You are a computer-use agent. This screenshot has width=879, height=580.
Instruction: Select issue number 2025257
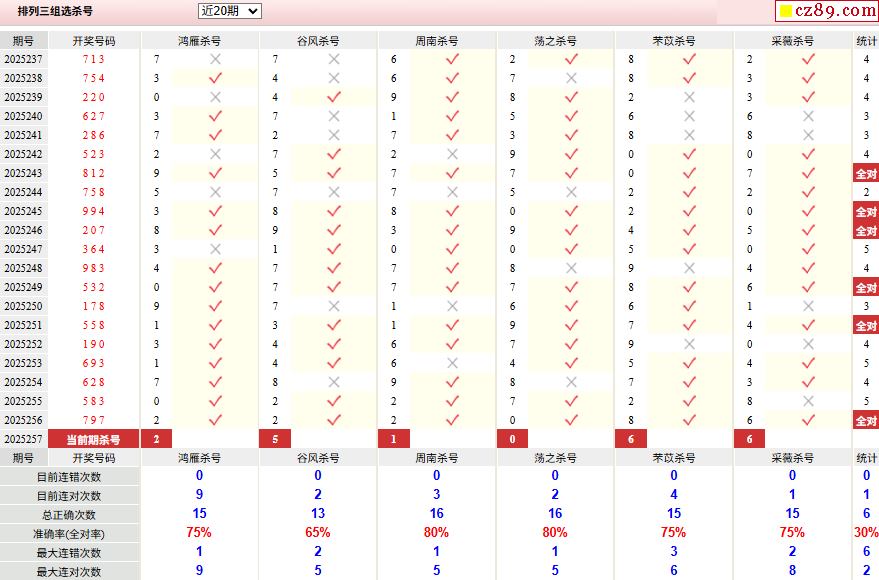pyautogui.click(x=23, y=439)
